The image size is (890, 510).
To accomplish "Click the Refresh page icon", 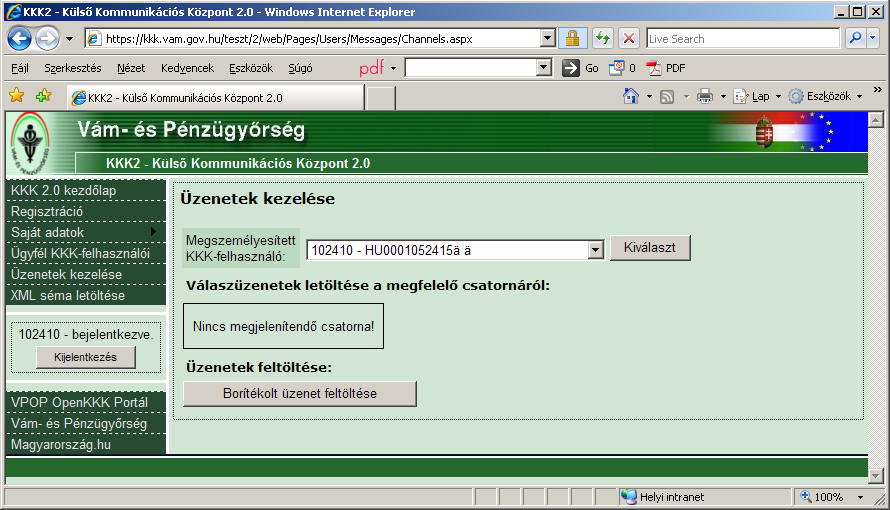I will (603, 39).
